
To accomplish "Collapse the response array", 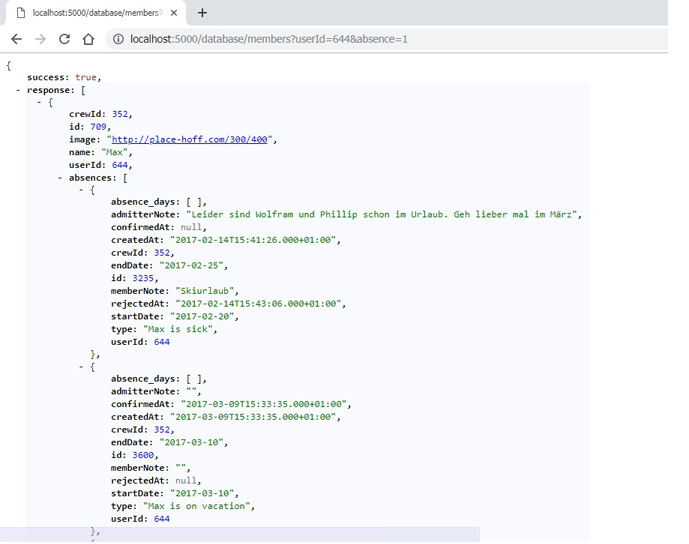I will tap(19, 90).
